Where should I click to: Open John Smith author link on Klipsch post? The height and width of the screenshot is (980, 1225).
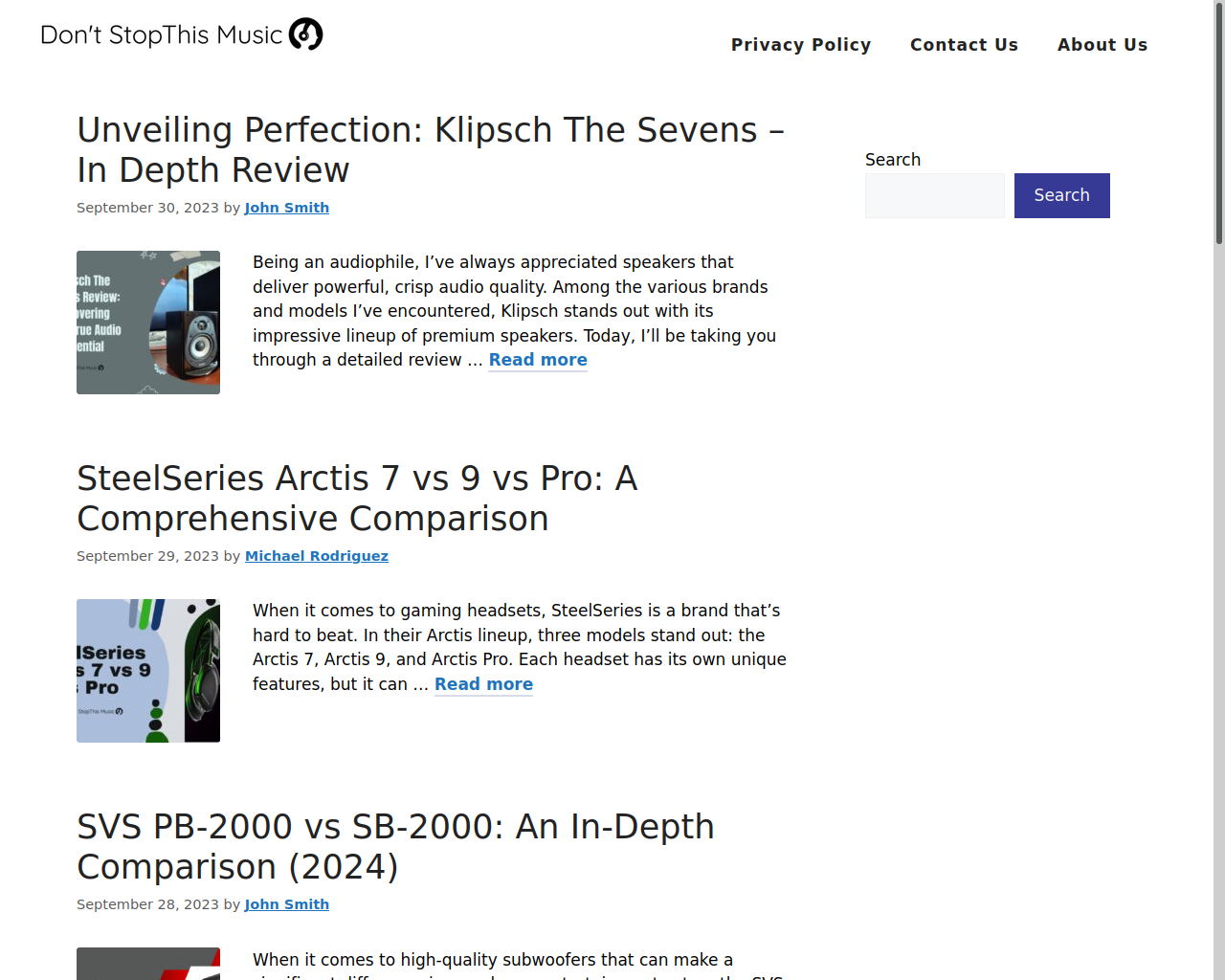tap(287, 208)
